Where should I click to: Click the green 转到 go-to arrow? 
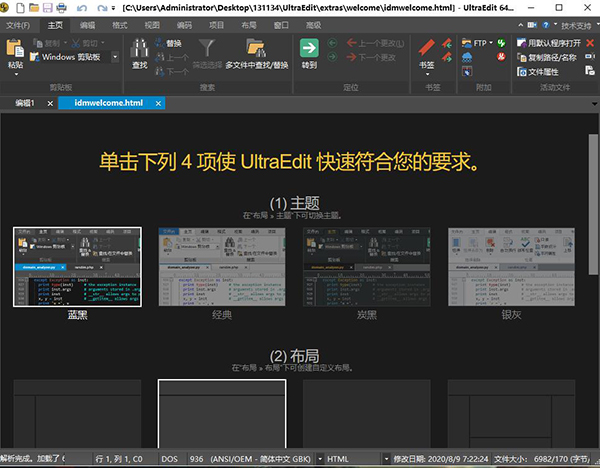[309, 47]
